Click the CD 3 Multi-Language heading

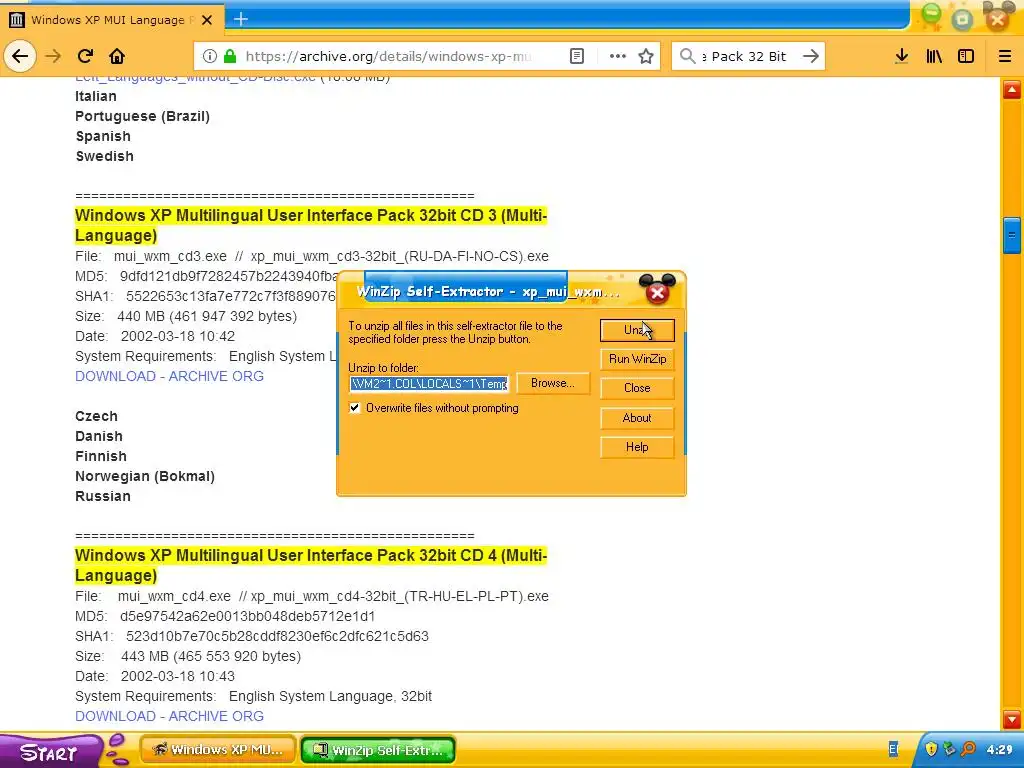[x=311, y=225]
